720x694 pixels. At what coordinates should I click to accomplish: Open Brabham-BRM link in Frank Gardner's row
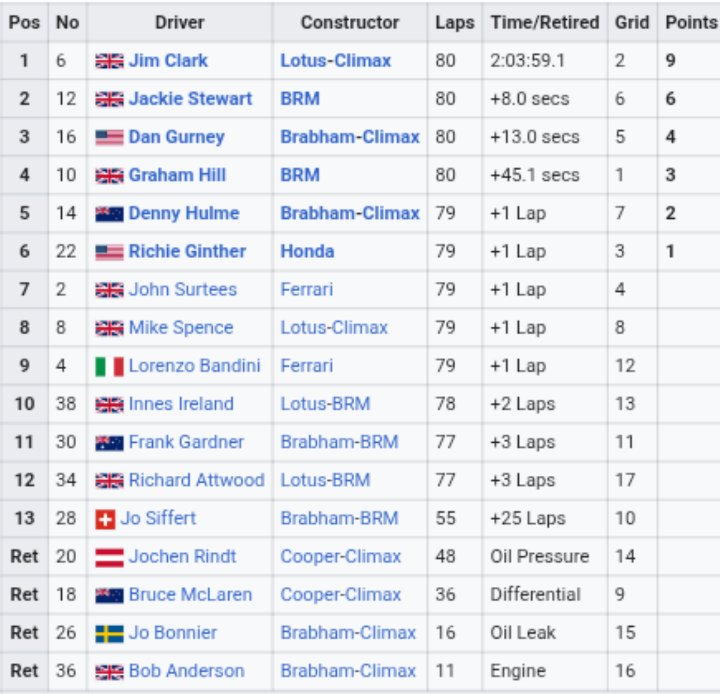click(x=339, y=442)
